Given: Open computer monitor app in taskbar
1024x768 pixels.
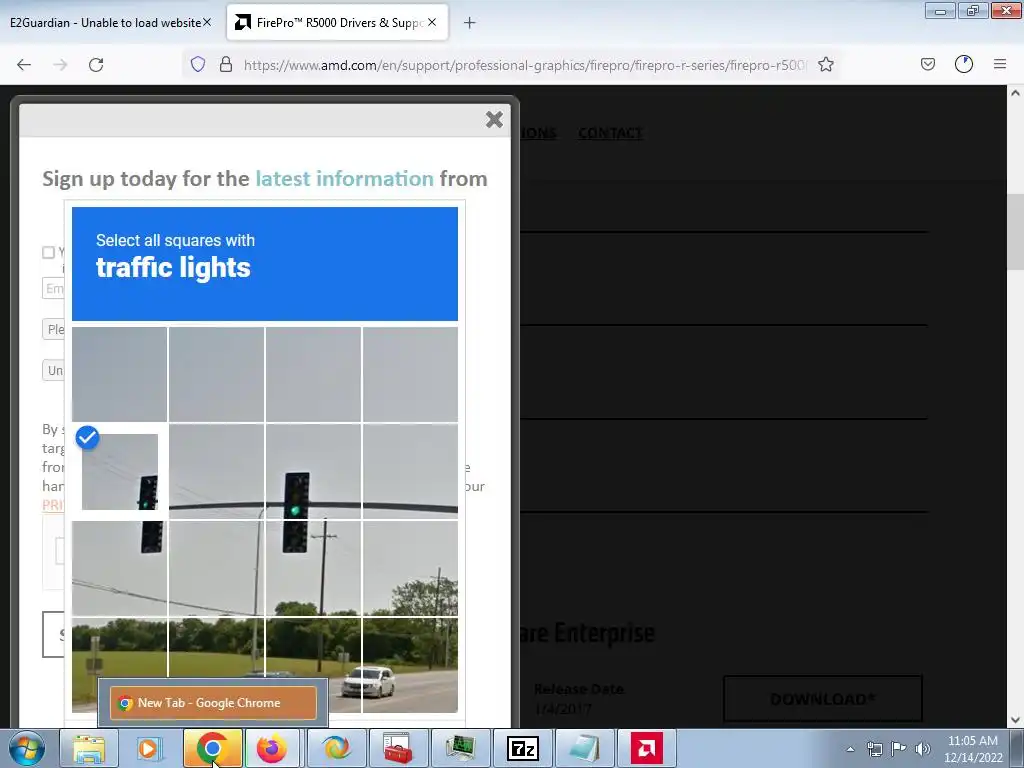Looking at the screenshot, I should point(460,748).
